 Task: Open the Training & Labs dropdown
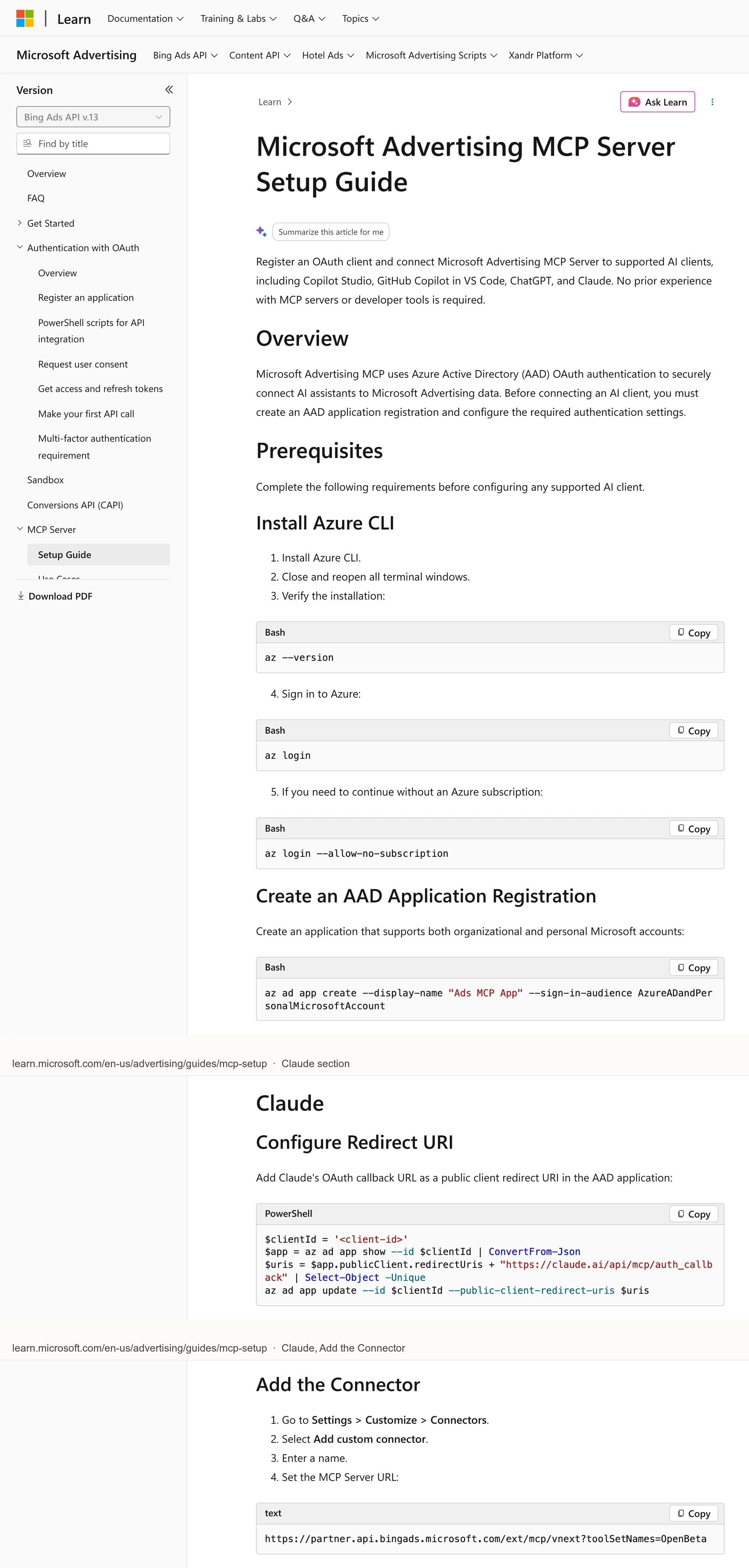239,18
